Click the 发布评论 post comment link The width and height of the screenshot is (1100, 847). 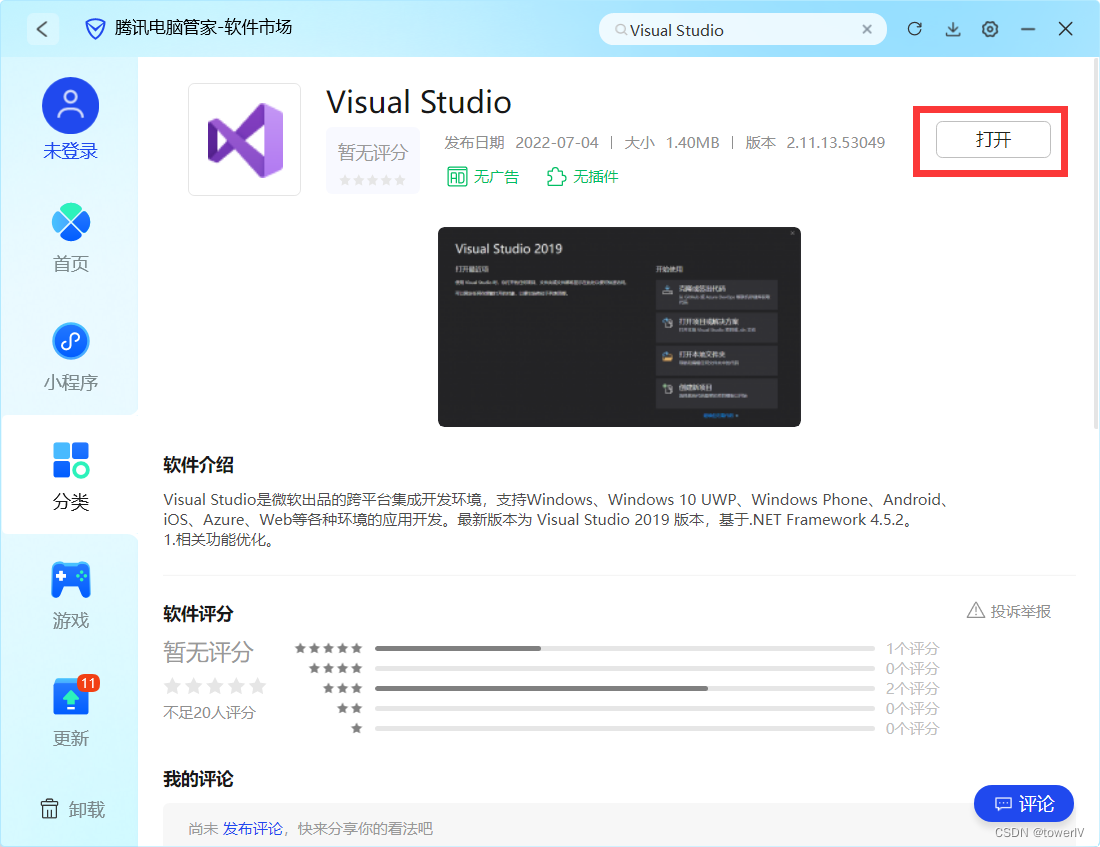click(253, 829)
